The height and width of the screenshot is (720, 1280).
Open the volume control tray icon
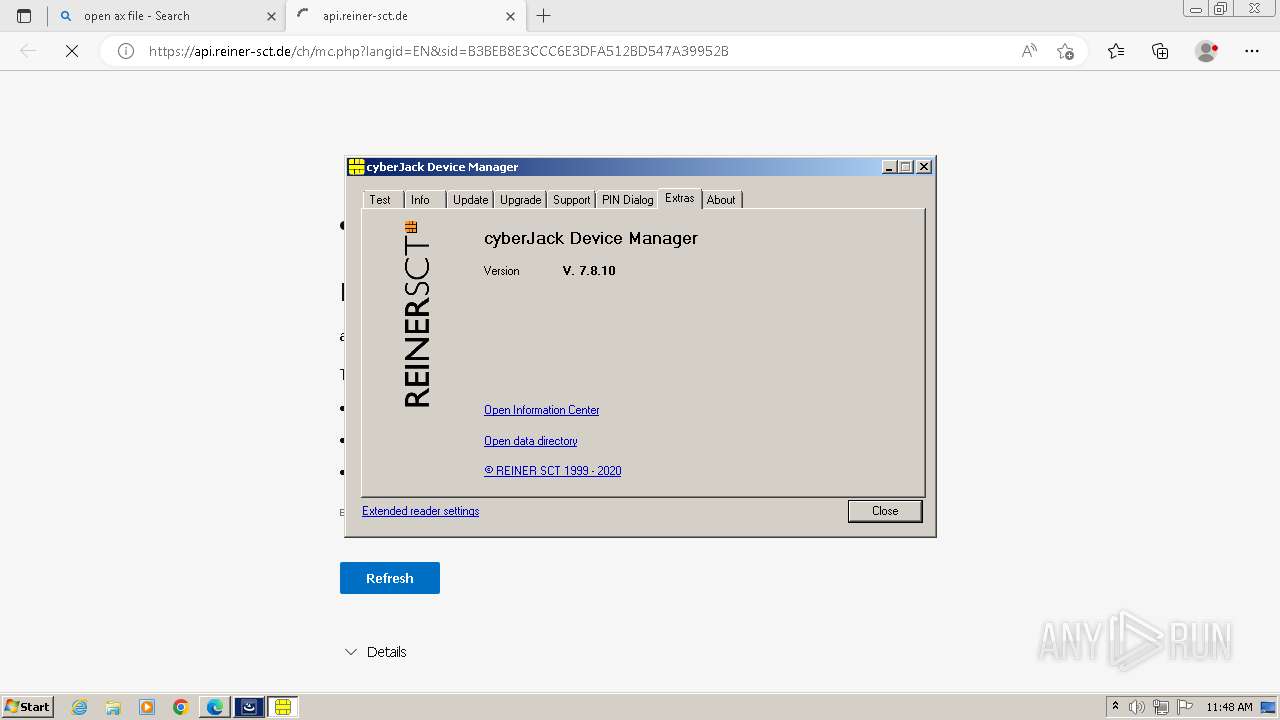coord(1137,707)
